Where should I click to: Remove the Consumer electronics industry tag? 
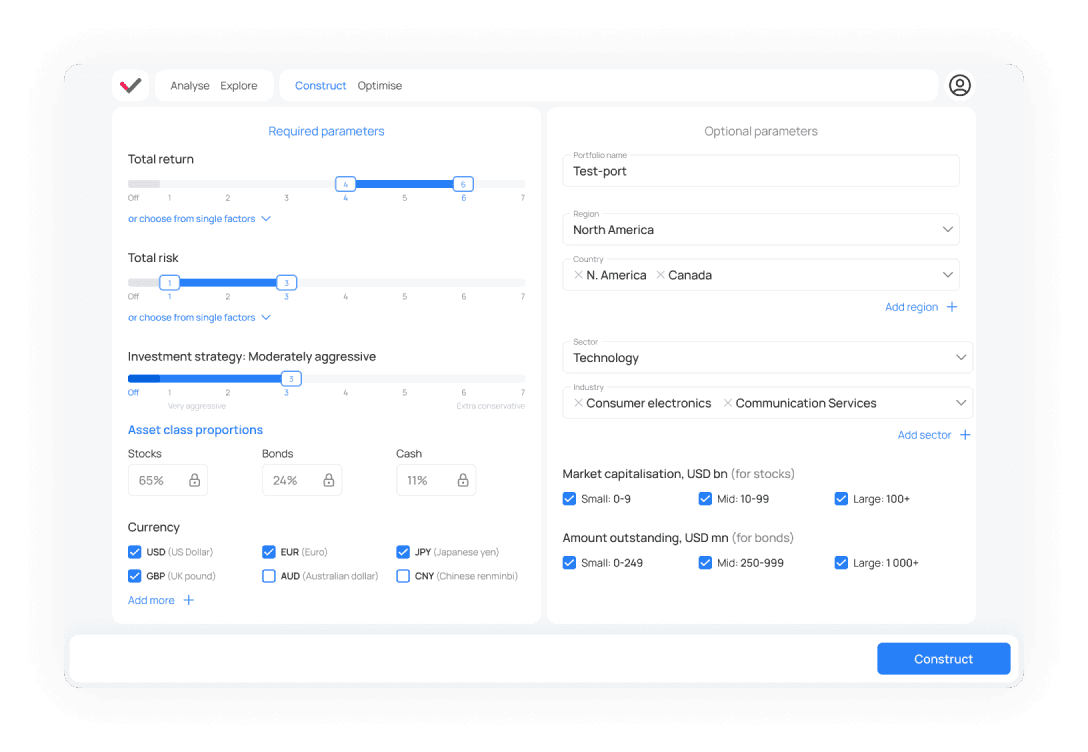click(x=578, y=403)
